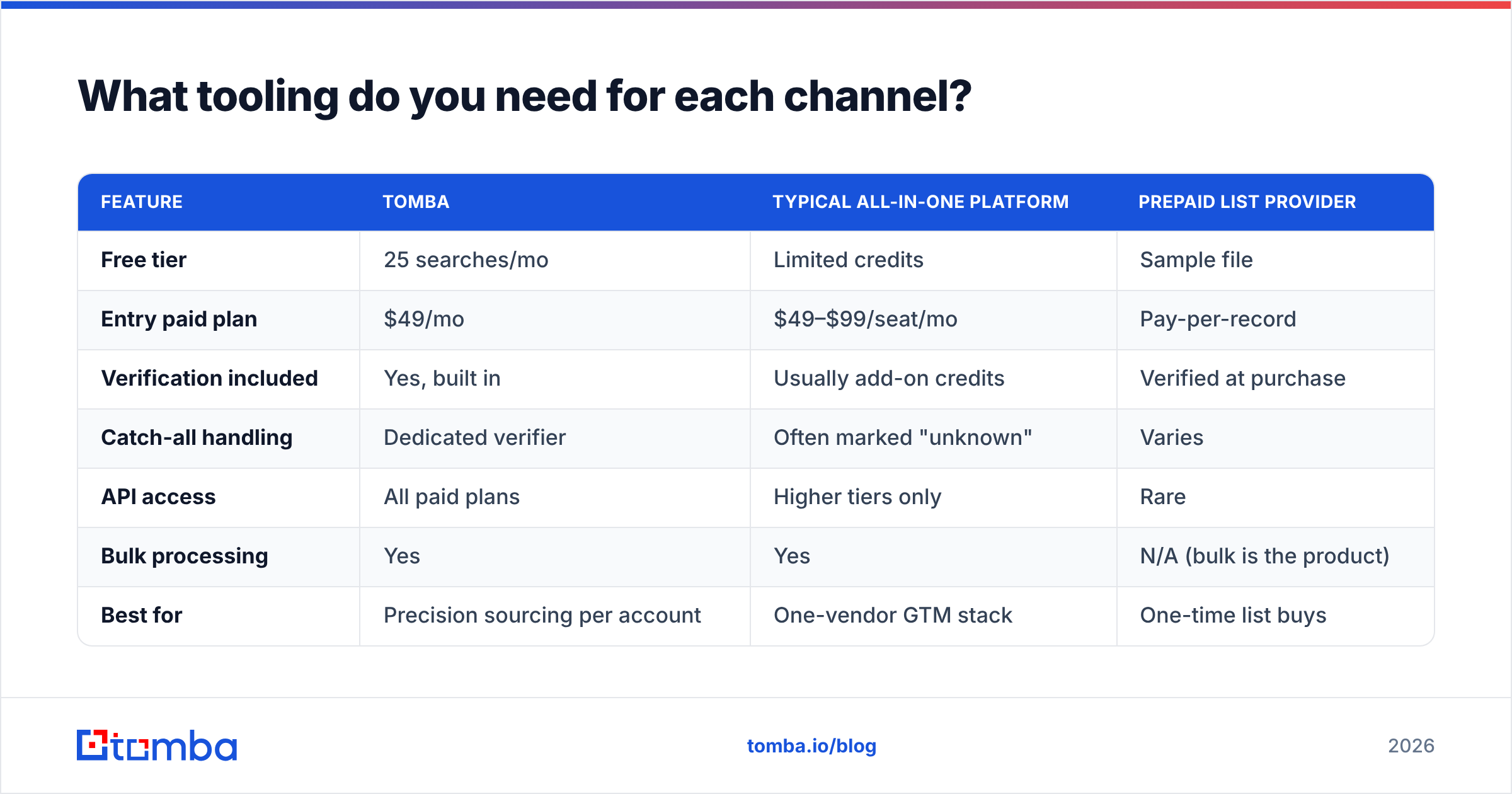Click the 2026 year label
1512x794 pixels.
click(x=1411, y=746)
